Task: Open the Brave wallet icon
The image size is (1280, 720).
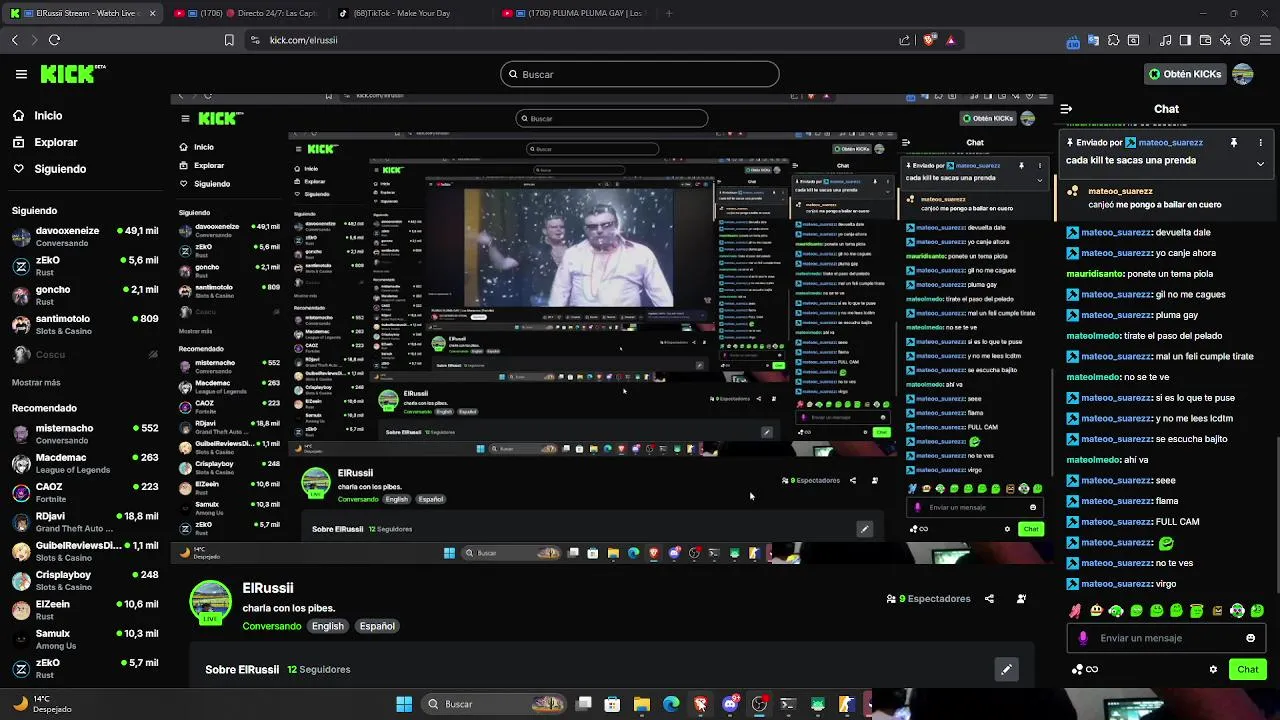Action: pos(1205,40)
